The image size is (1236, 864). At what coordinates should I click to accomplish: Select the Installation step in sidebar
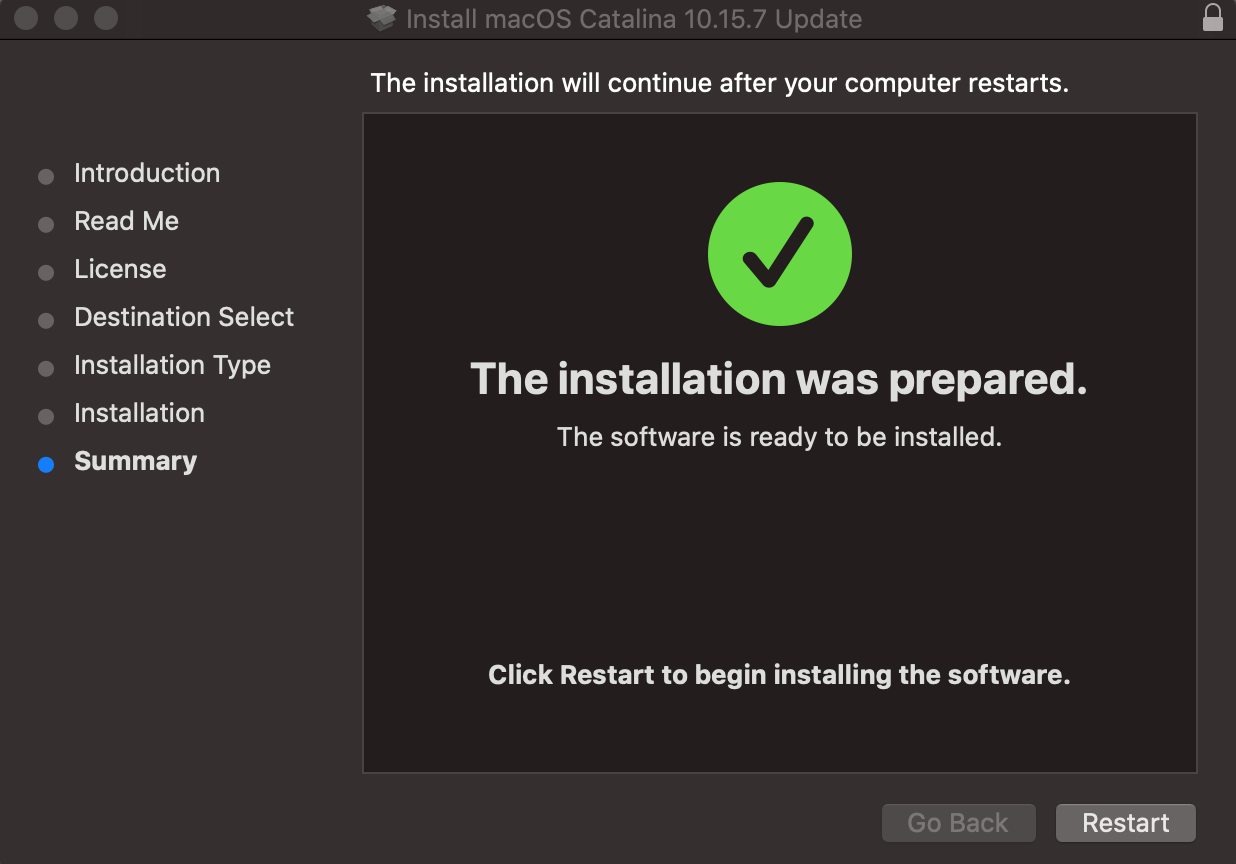click(139, 413)
